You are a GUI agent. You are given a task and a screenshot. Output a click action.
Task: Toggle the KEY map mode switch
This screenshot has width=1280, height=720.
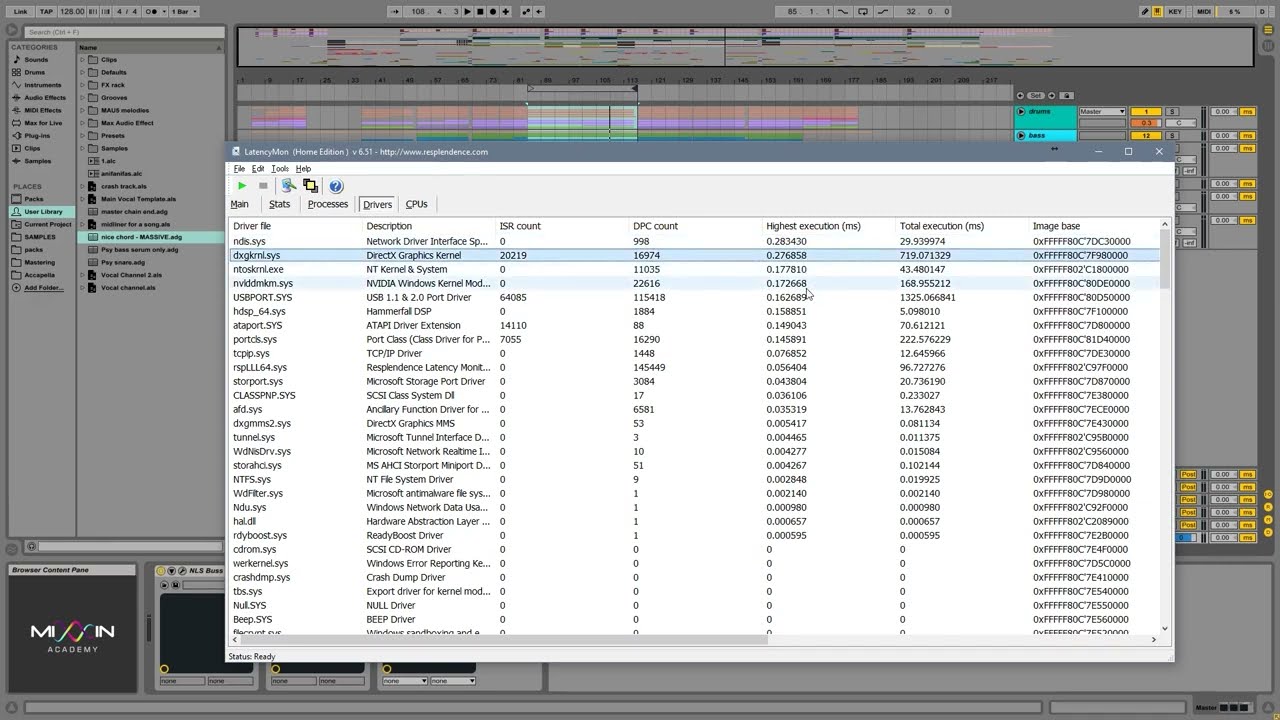[x=1175, y=12]
